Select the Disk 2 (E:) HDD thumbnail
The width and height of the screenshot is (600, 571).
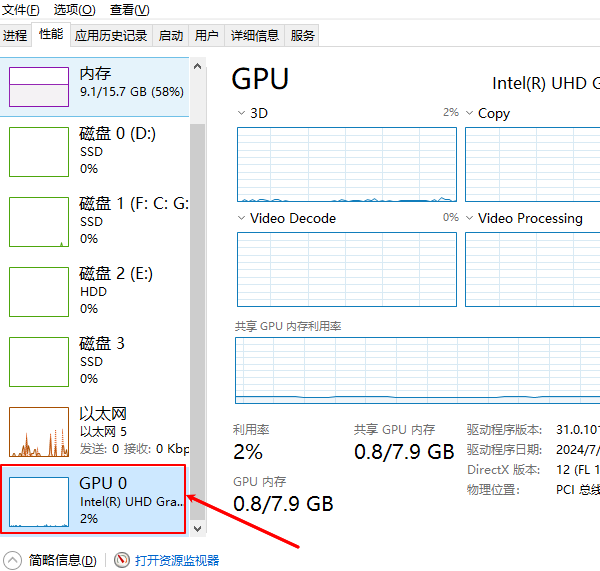point(39,291)
